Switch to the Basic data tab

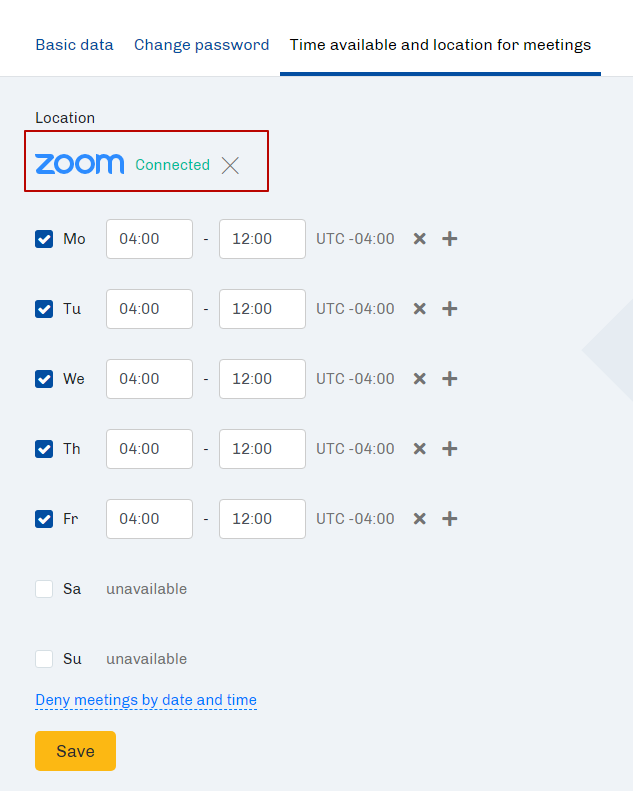click(x=75, y=45)
